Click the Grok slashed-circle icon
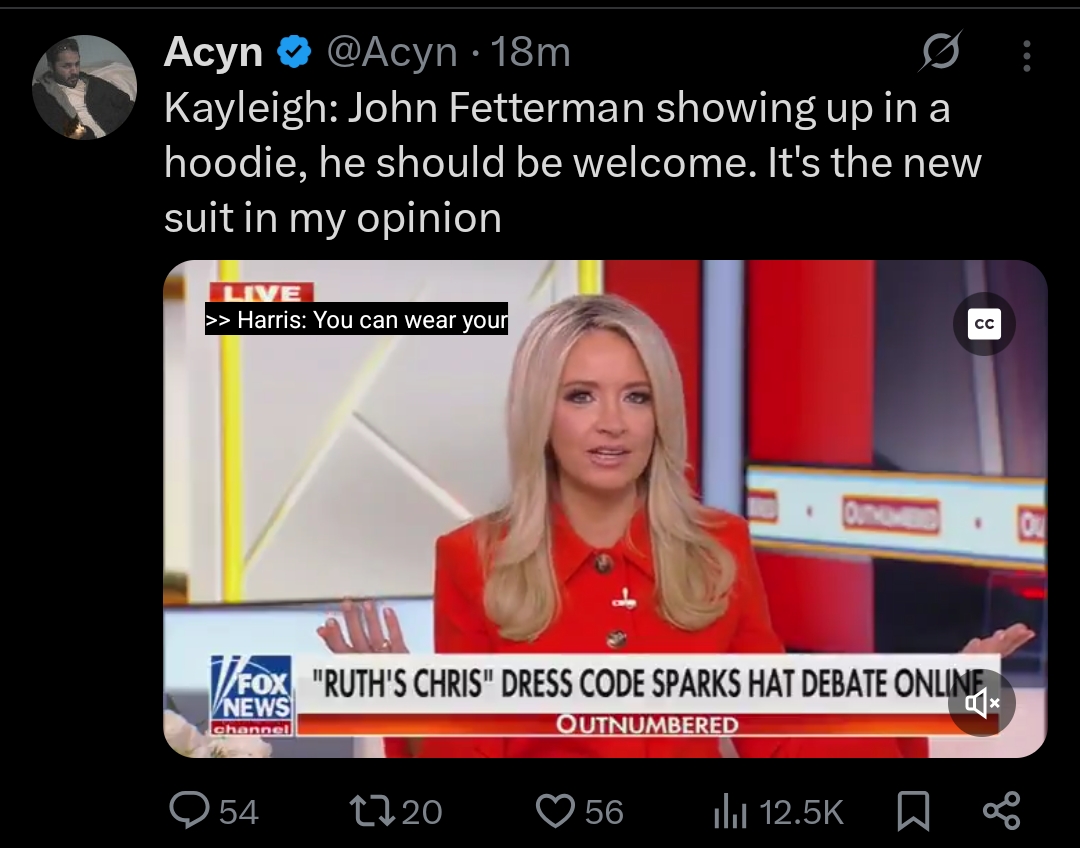Viewport: 1080px width, 848px height. tap(940, 52)
